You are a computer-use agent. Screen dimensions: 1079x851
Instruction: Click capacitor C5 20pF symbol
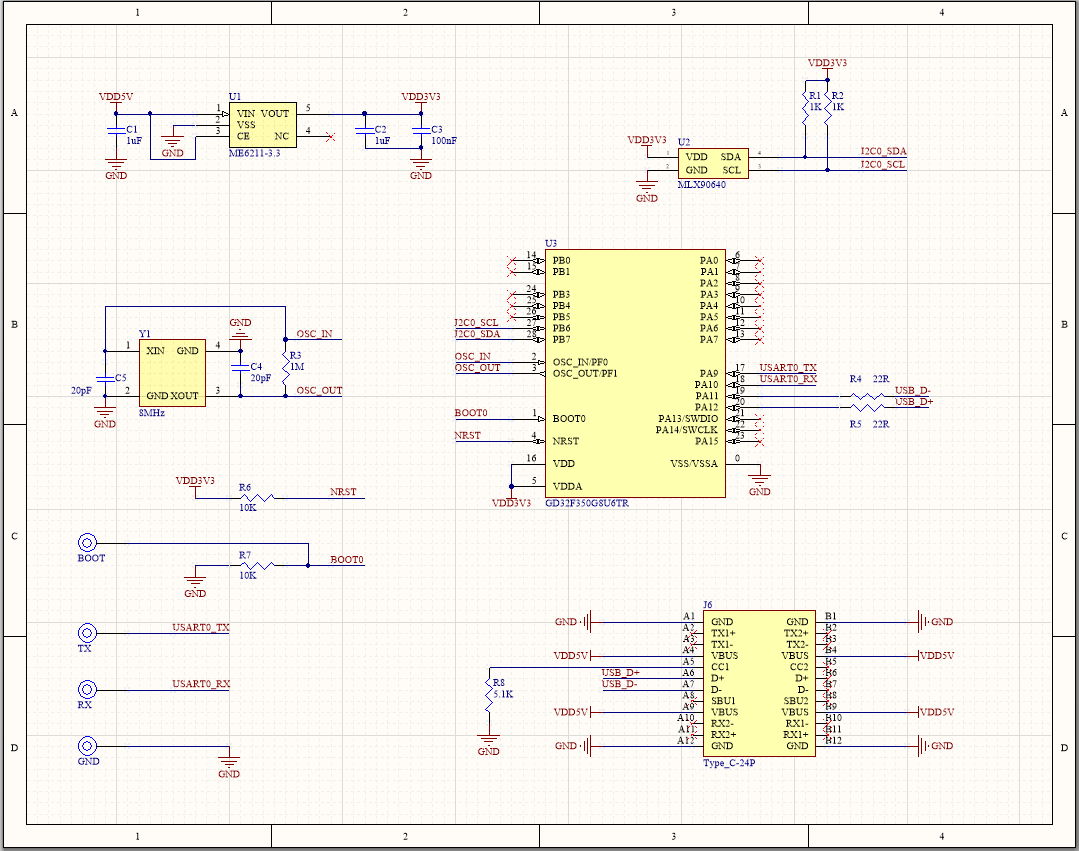[105, 378]
